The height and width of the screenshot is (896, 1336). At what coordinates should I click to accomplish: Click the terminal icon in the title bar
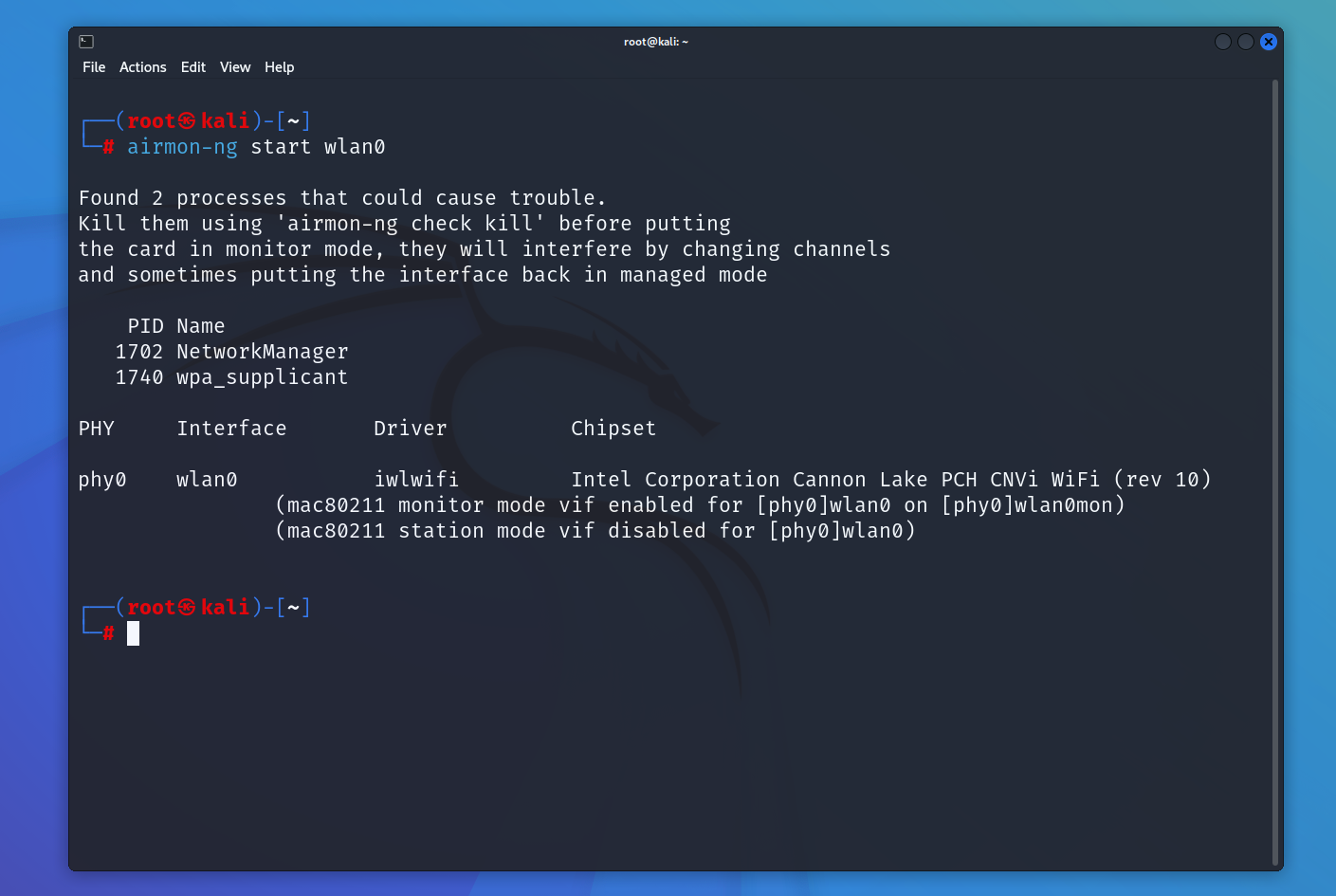coord(85,41)
